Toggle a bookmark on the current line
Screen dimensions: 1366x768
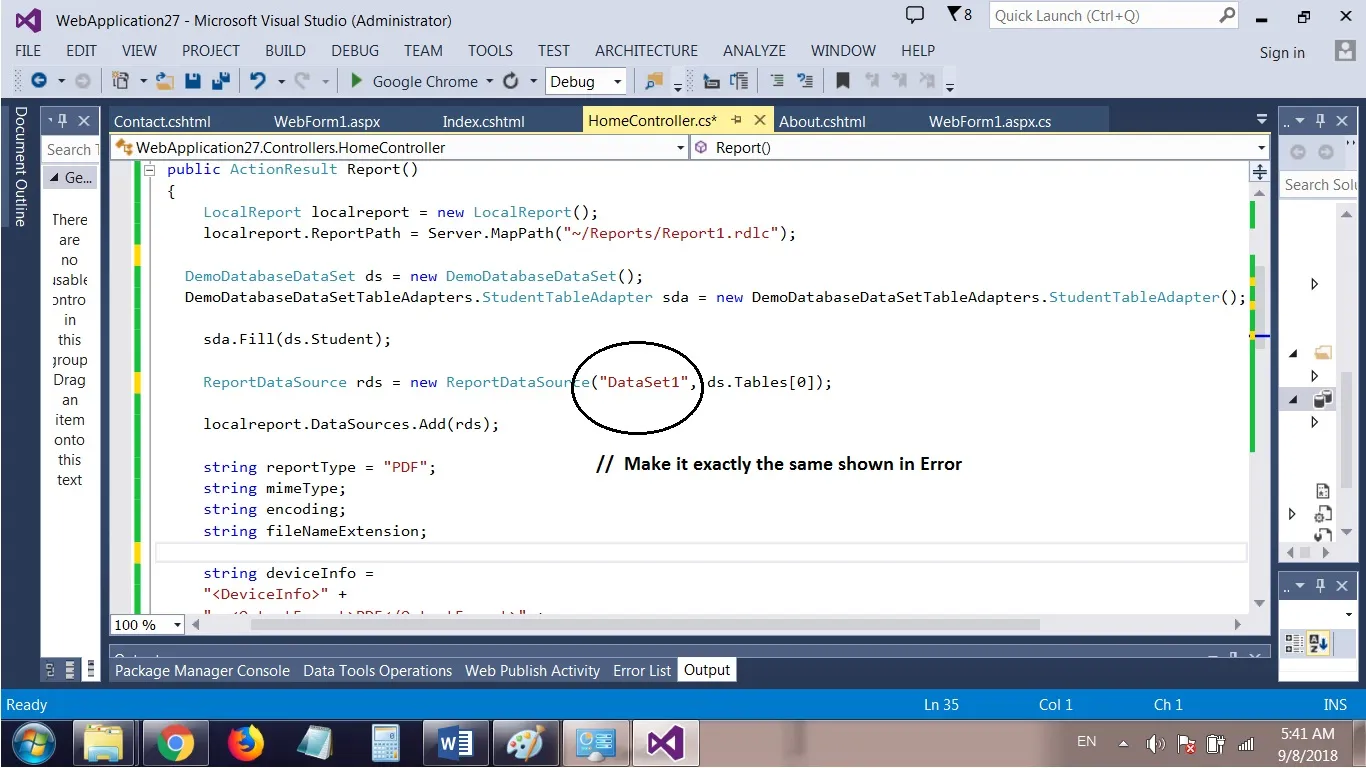pos(843,81)
